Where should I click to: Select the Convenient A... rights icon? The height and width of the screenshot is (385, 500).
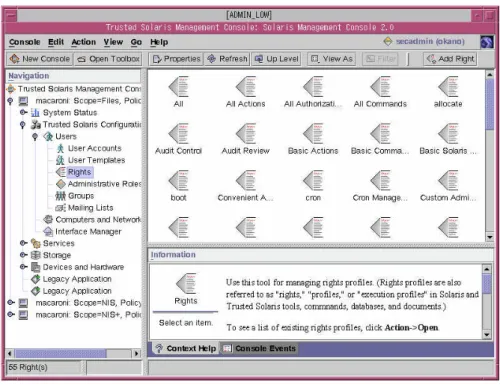[246, 181]
